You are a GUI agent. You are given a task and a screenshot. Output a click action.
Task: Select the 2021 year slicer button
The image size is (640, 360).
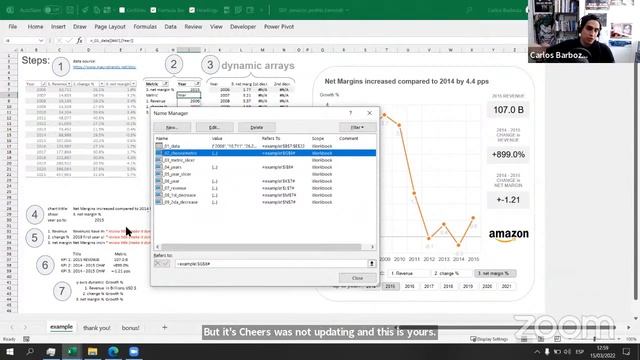click(x=507, y=286)
